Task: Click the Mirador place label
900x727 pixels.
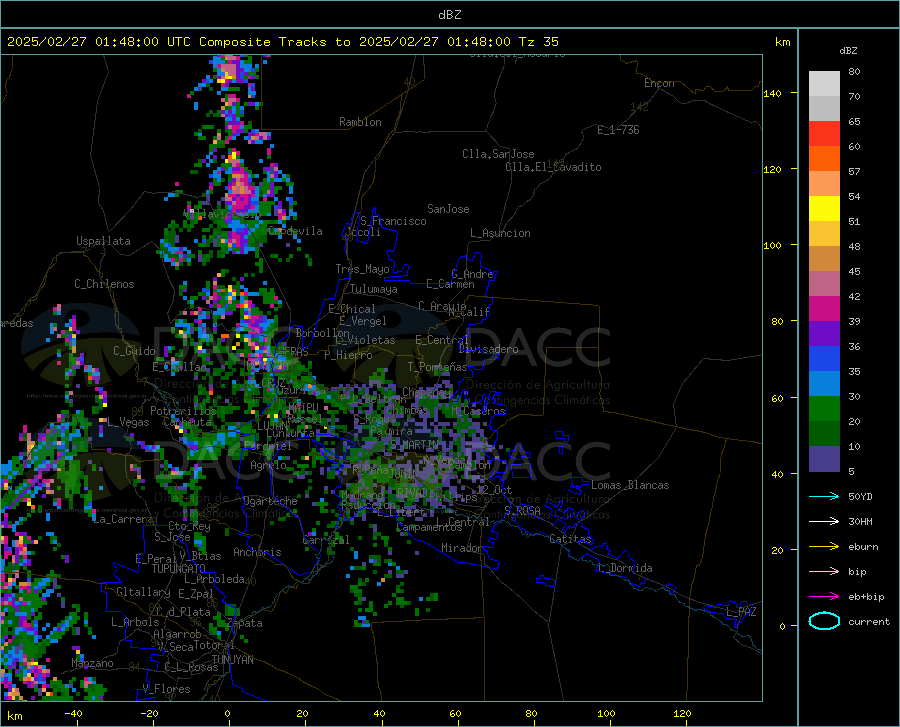Action: click(x=462, y=548)
